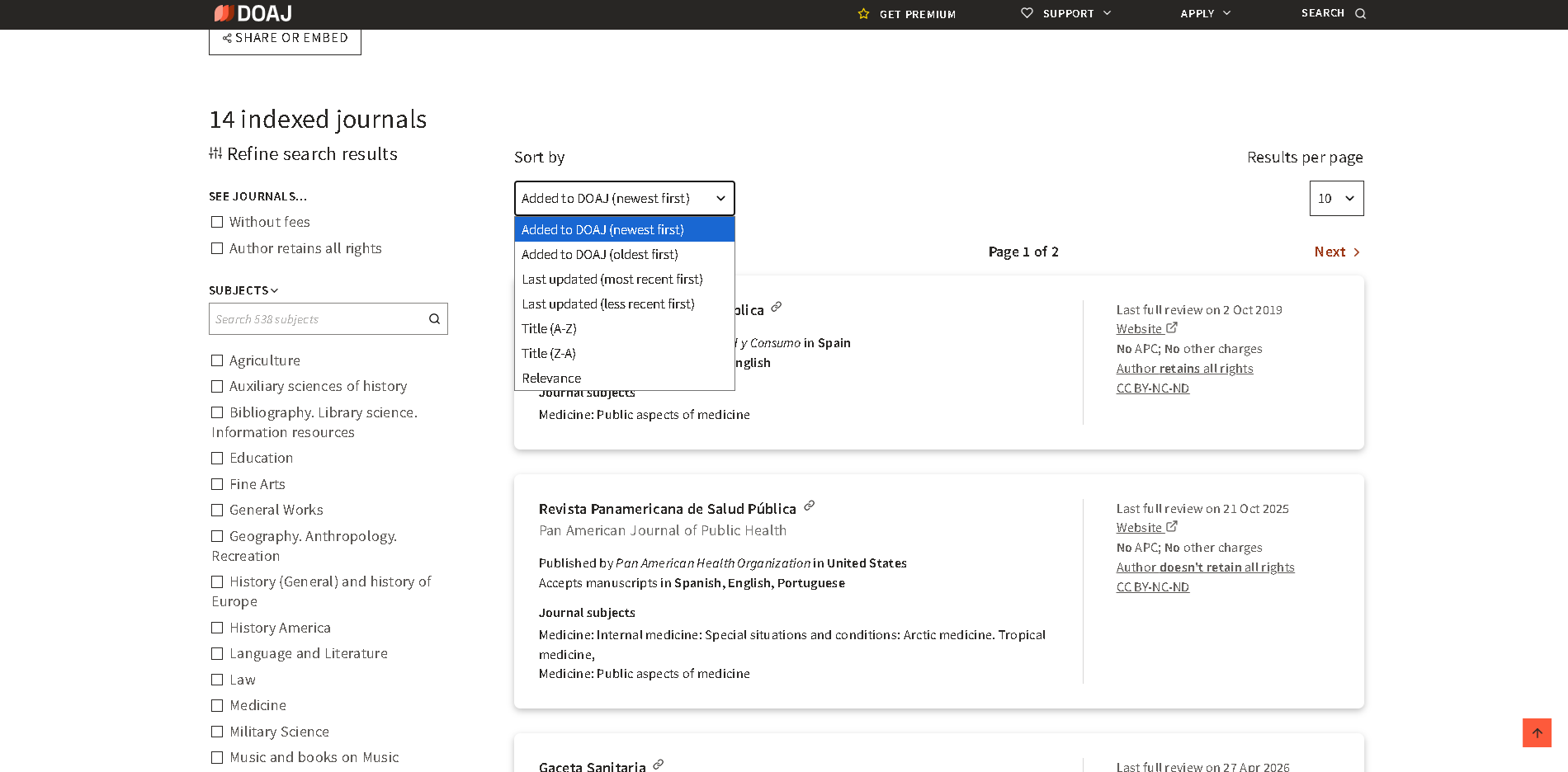Expand the Support menu in header
The width and height of the screenshot is (1568, 772).
pyautogui.click(x=1108, y=13)
